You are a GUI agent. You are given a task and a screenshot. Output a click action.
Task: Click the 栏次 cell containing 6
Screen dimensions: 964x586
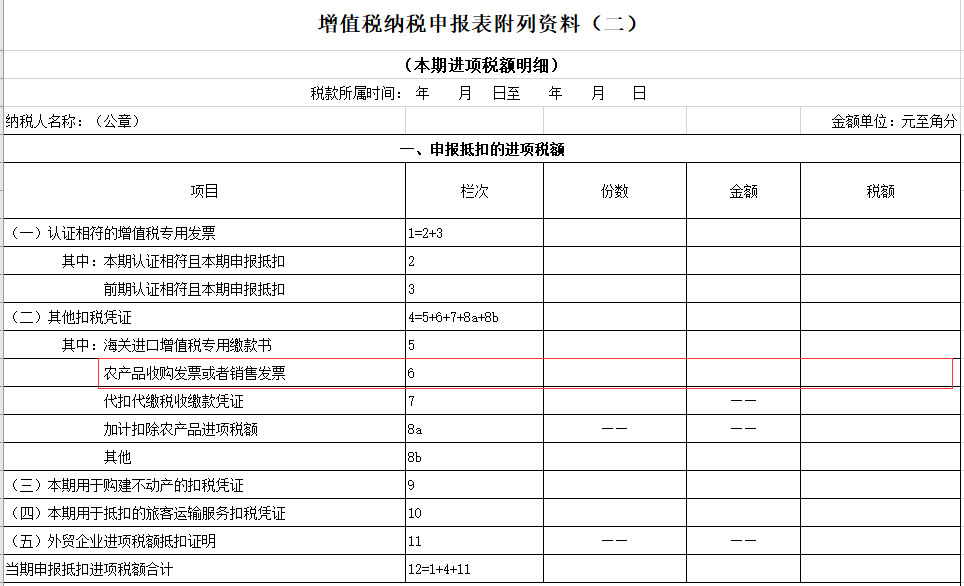474,373
